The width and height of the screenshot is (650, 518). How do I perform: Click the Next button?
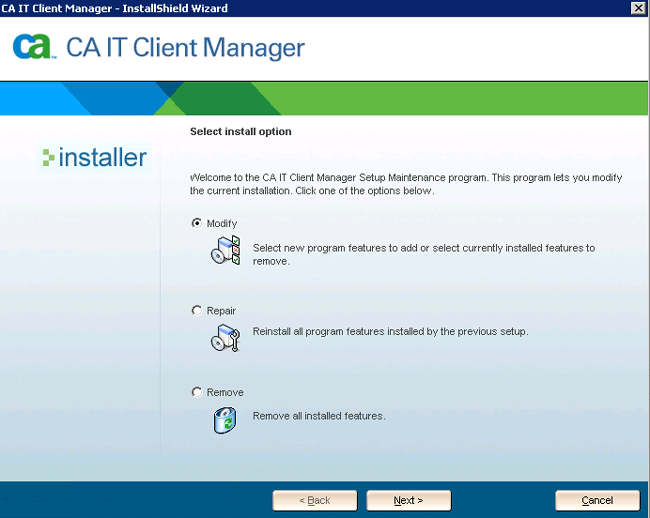tap(409, 501)
